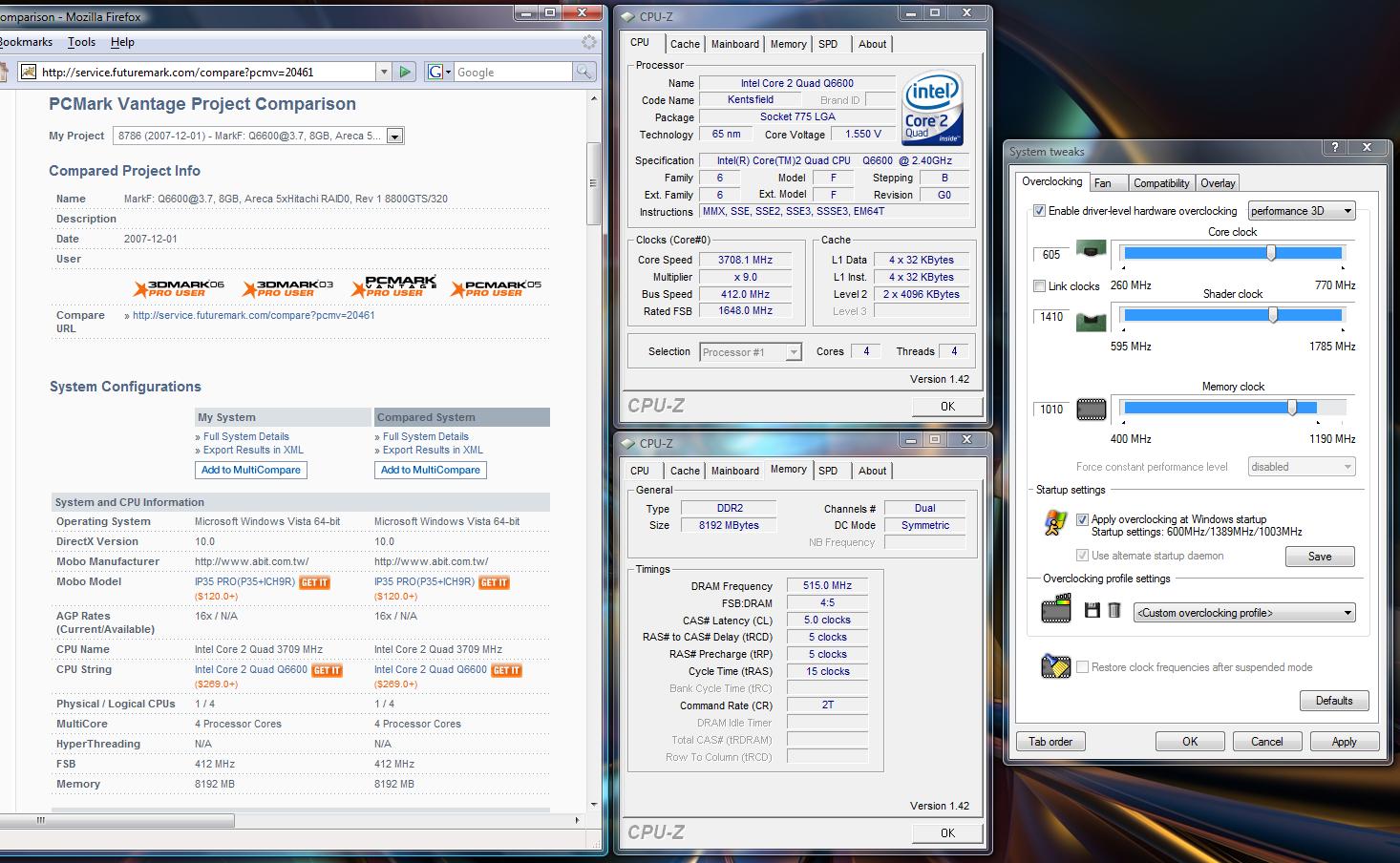This screenshot has height=863, width=1400.
Task: Click the memory clock chip icon
Action: pyautogui.click(x=1092, y=410)
